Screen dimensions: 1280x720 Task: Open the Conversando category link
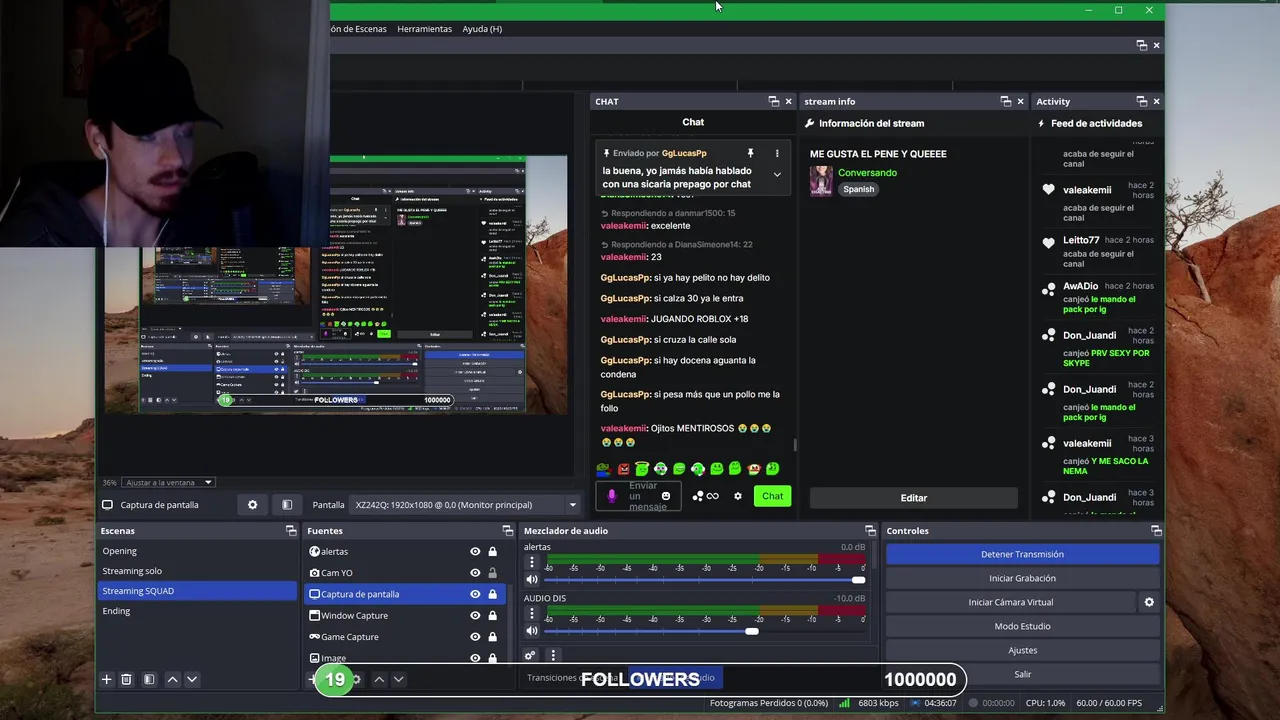click(x=867, y=173)
